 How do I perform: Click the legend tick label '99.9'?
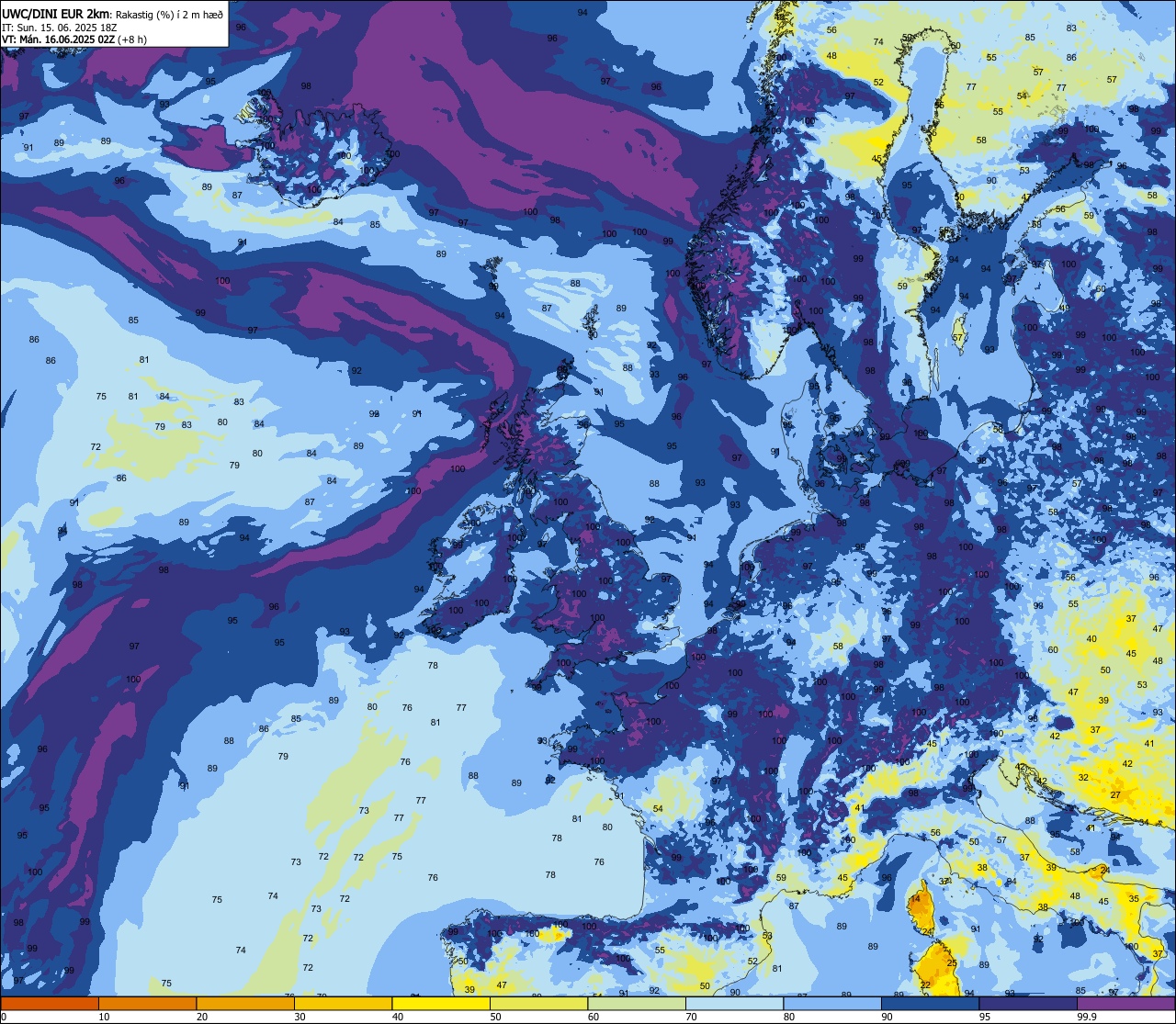click(x=1088, y=1017)
